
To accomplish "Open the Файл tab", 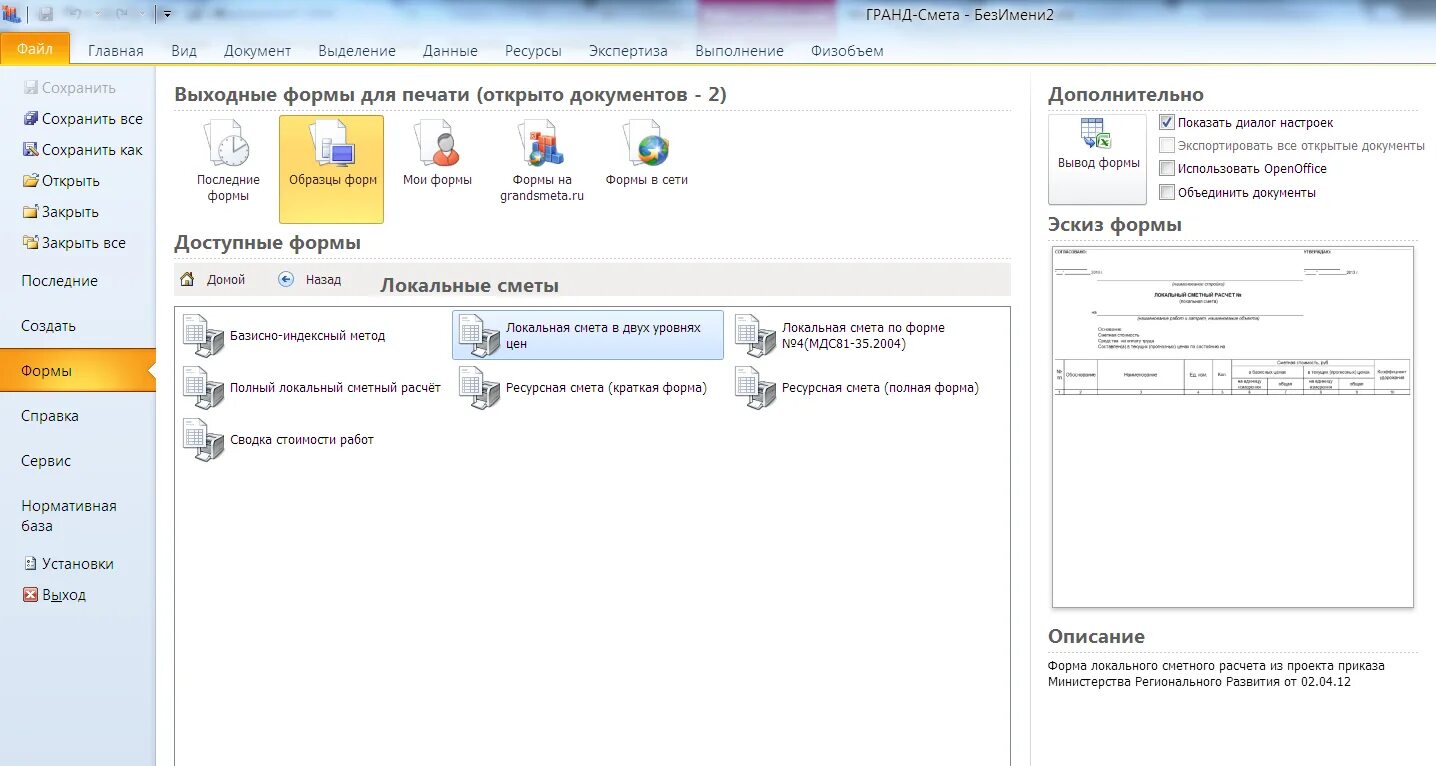I will point(35,48).
